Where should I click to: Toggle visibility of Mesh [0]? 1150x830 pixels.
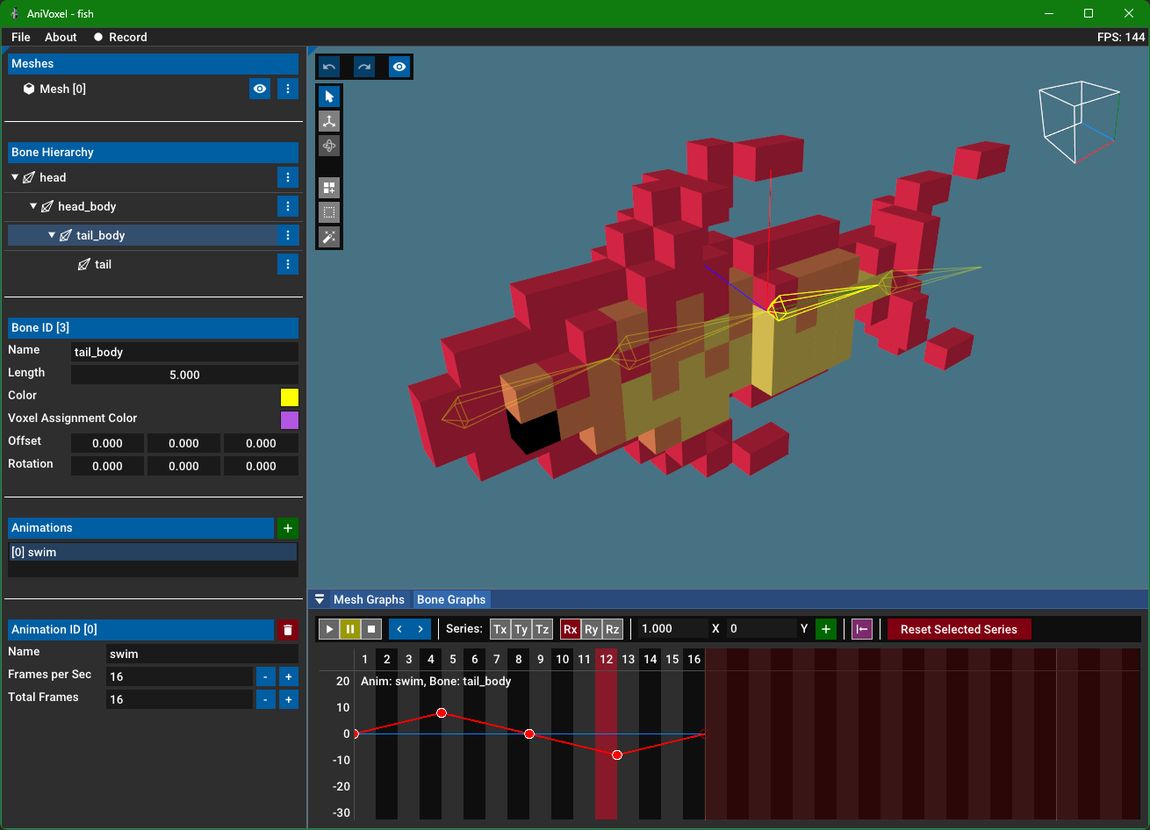[x=259, y=88]
